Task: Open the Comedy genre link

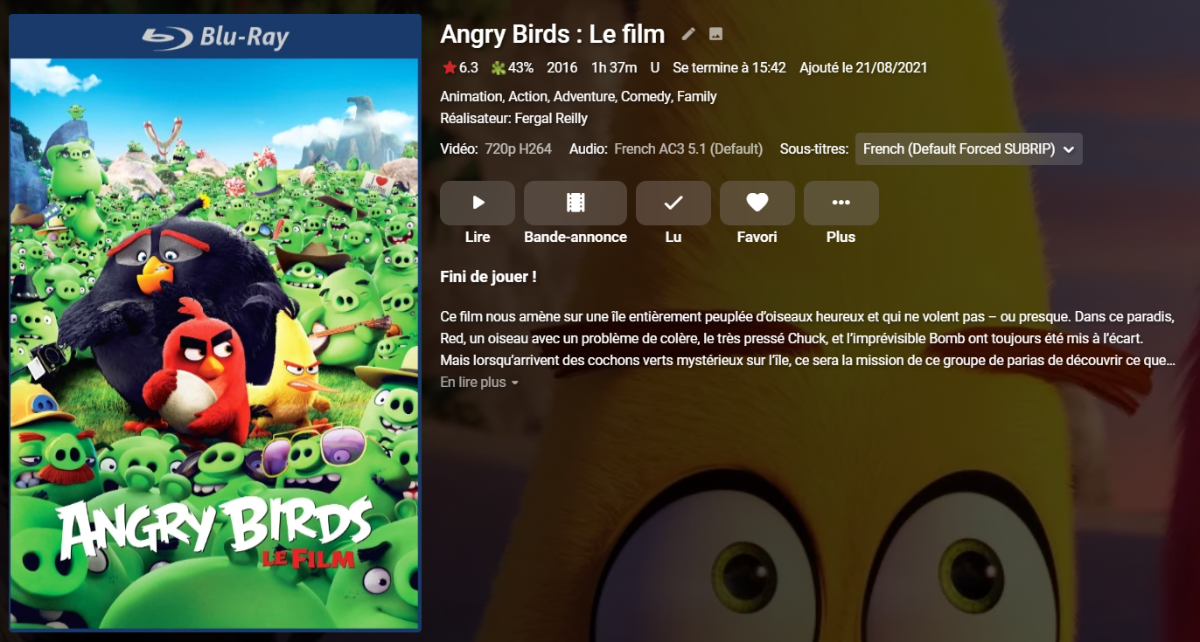Action: (646, 97)
